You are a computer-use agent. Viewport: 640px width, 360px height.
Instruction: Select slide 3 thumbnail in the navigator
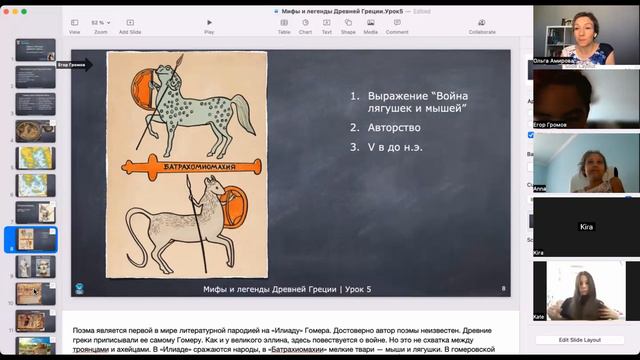[36, 104]
